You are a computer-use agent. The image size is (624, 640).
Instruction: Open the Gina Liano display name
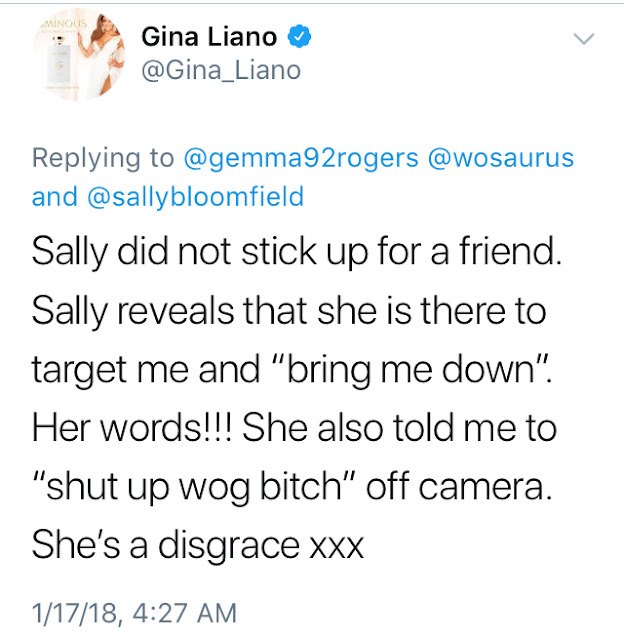[212, 38]
